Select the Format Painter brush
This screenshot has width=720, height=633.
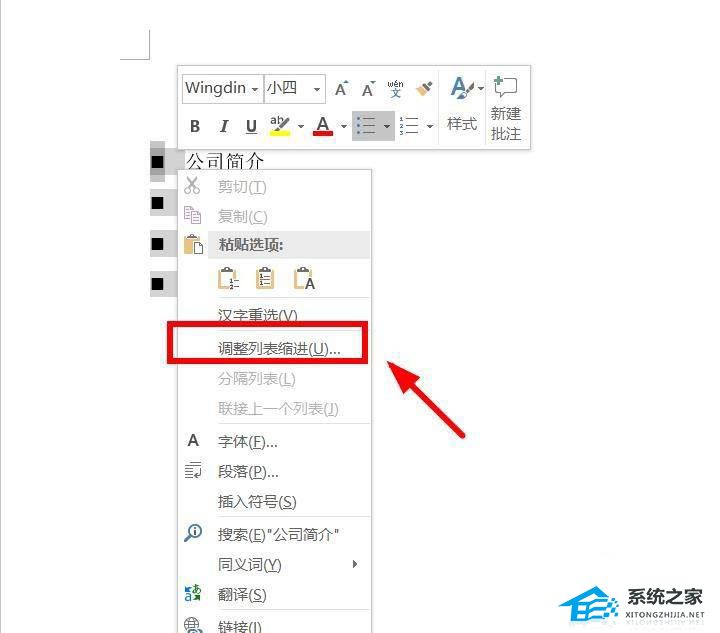pos(424,89)
